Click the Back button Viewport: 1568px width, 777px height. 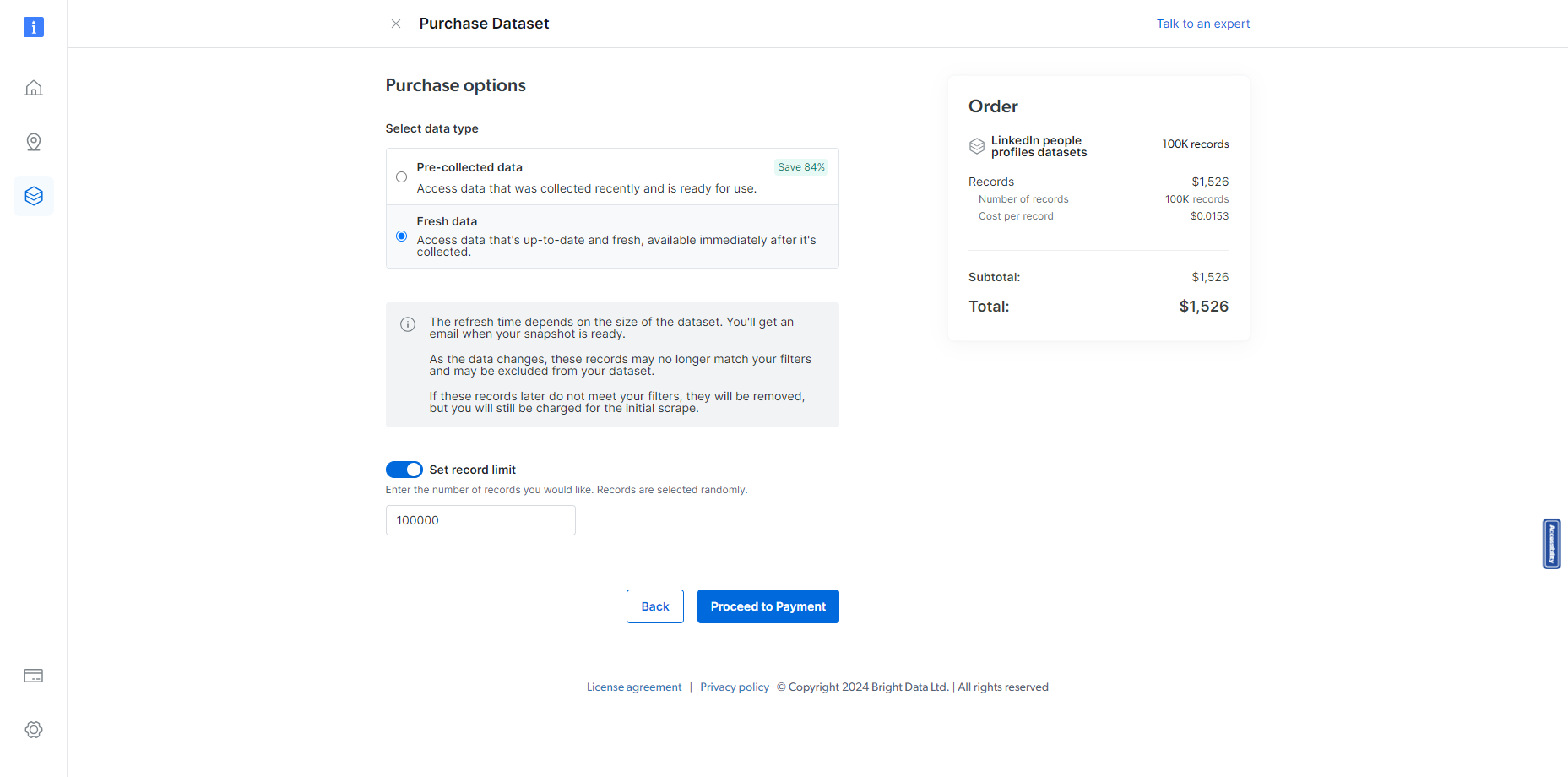coord(655,606)
